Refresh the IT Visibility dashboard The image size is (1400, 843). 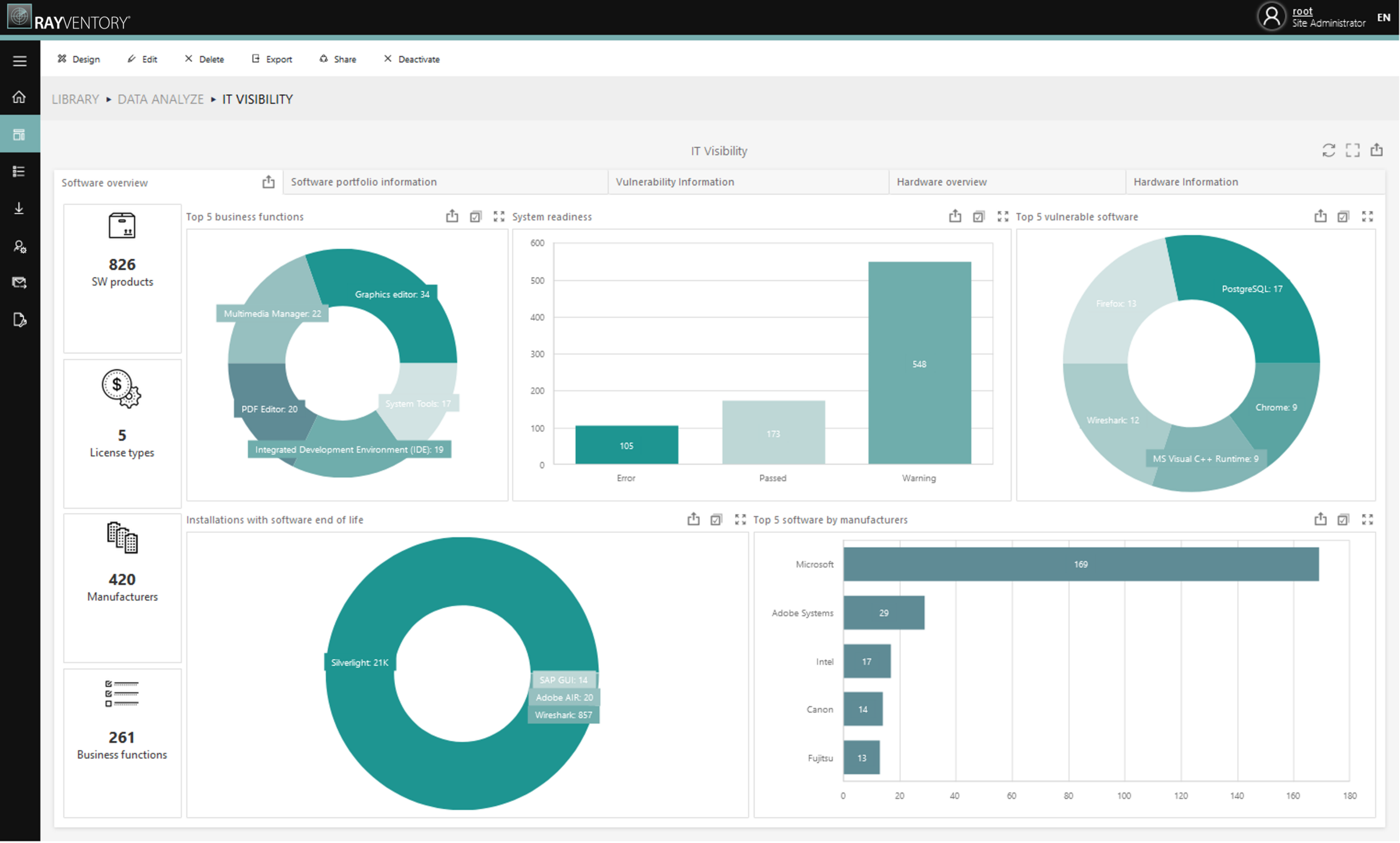tap(1328, 150)
